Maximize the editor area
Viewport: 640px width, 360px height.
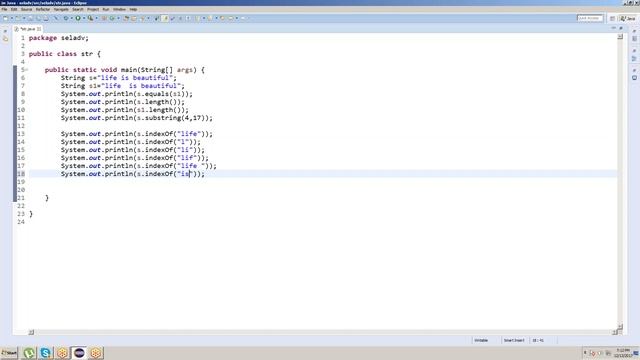coord(621,28)
